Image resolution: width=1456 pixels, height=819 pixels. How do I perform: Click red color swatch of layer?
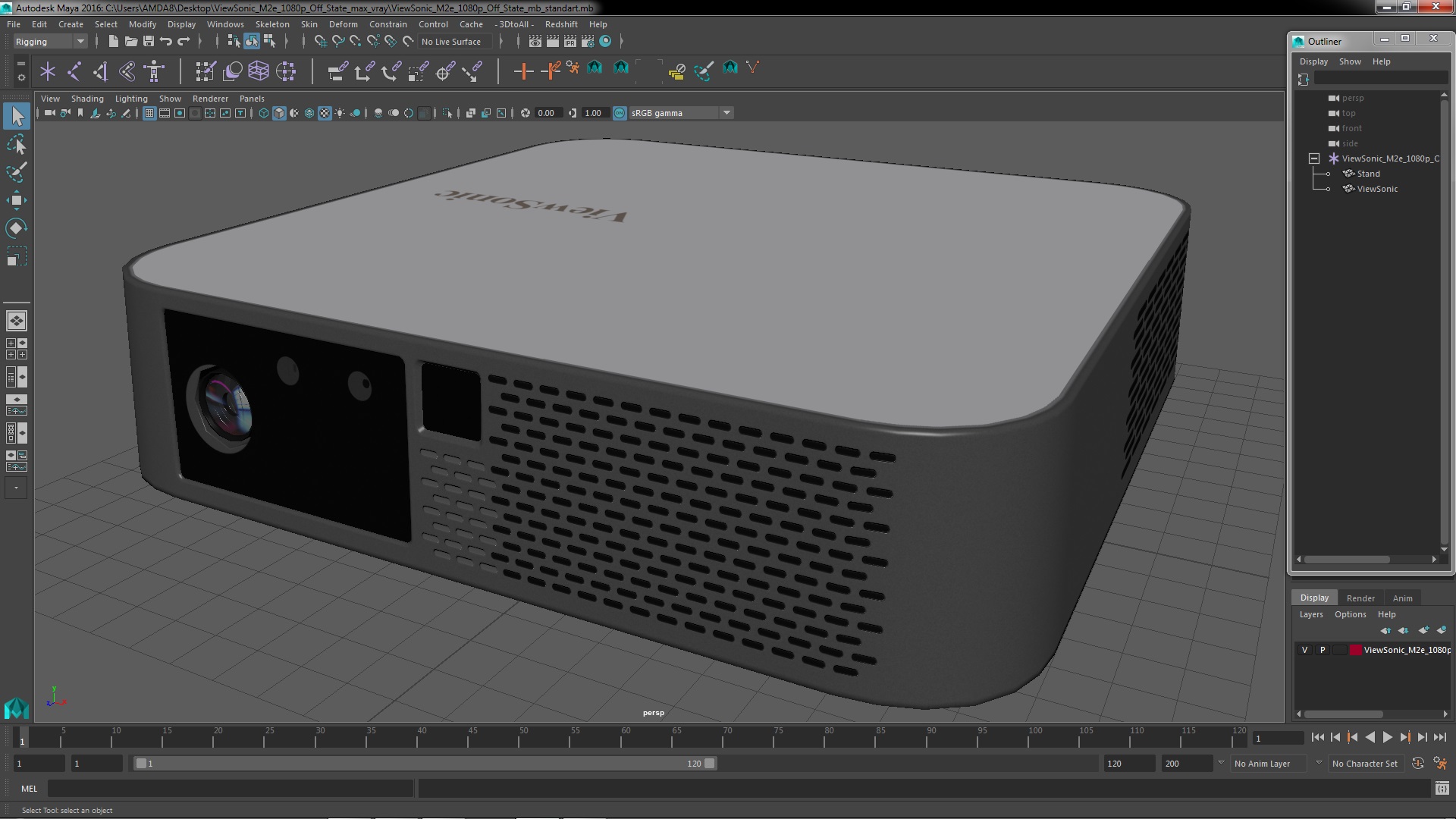pyautogui.click(x=1355, y=650)
